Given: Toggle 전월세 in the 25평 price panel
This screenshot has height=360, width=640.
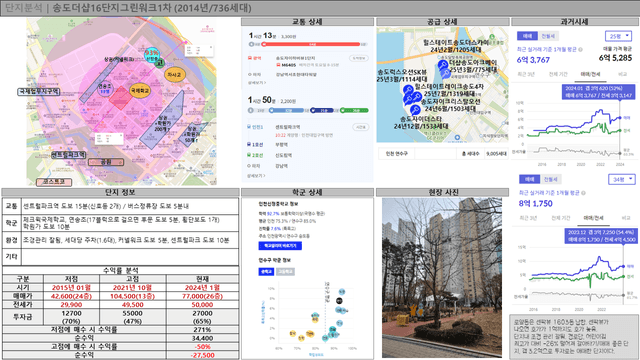Looking at the screenshot, I should (548, 36).
